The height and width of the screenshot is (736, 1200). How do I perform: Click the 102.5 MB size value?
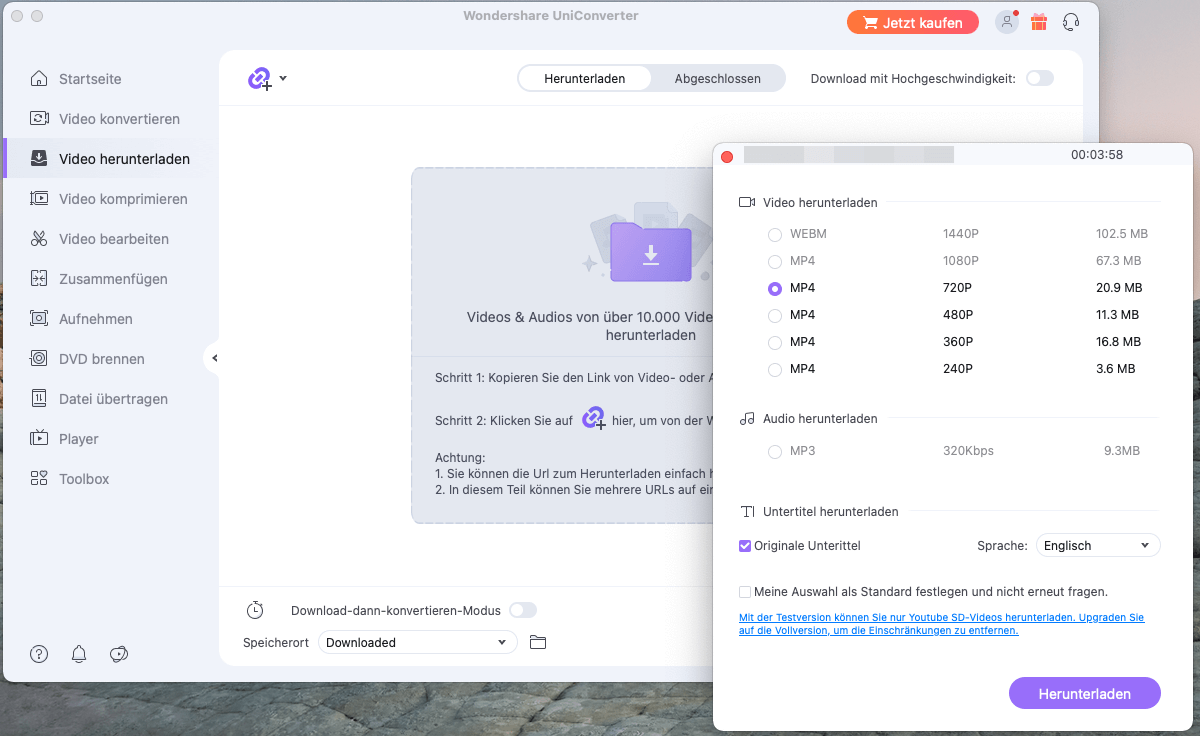tap(1122, 234)
